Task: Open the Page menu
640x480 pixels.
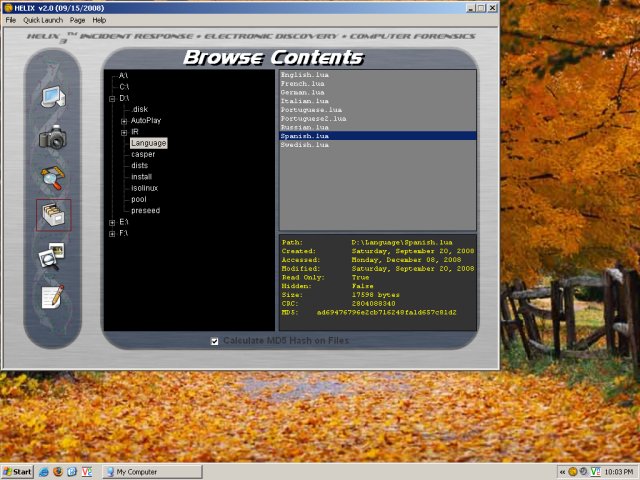Action: (77, 20)
